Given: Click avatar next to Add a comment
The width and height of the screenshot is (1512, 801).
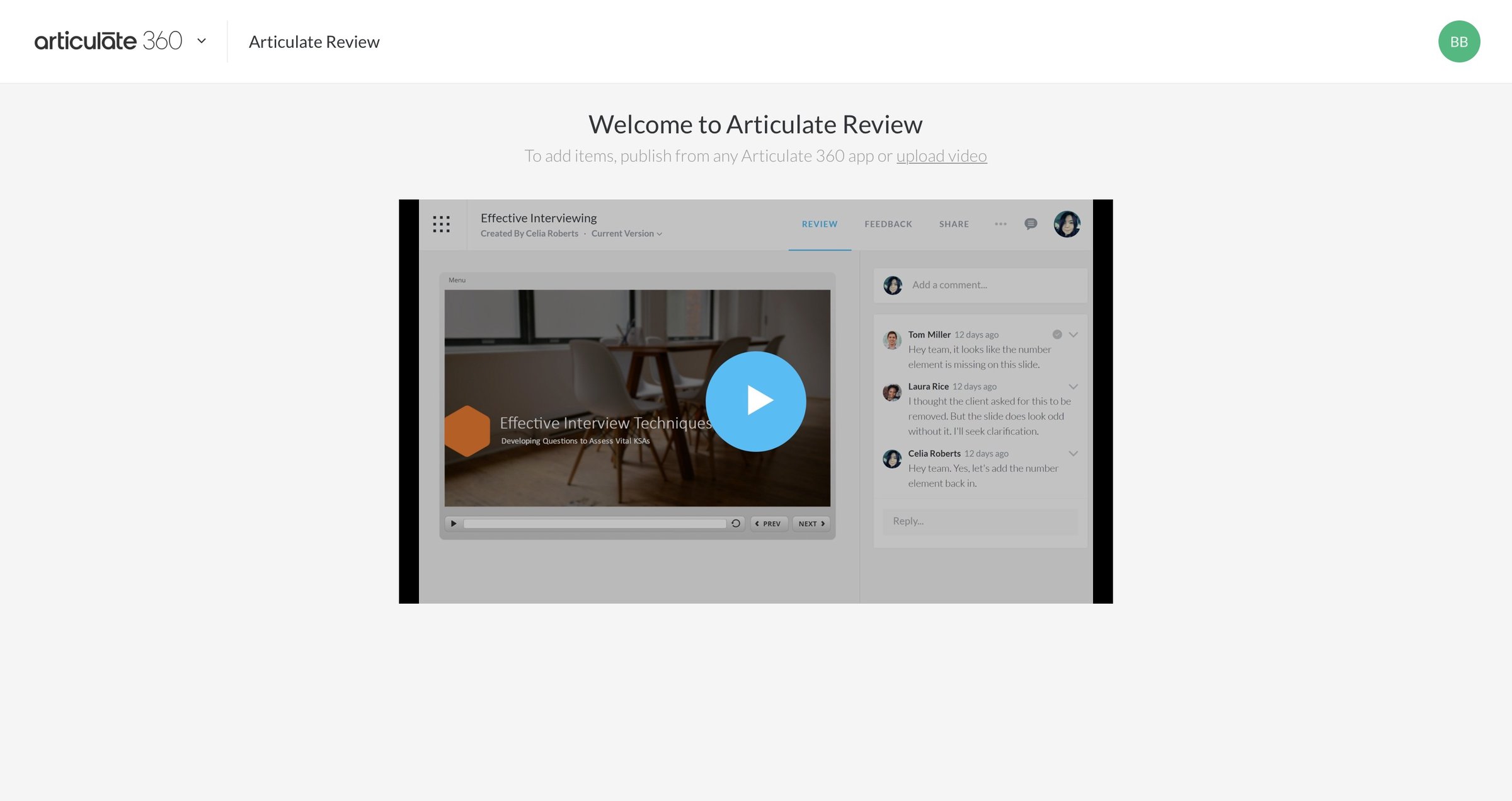Looking at the screenshot, I should (893, 285).
